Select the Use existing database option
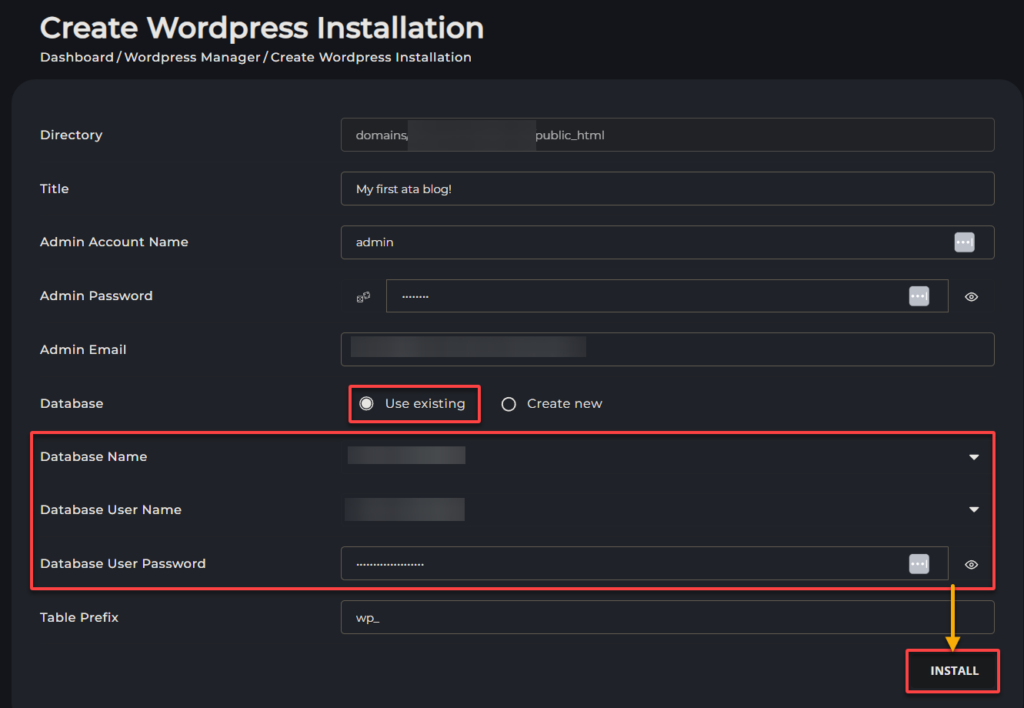This screenshot has width=1024, height=708. [367, 404]
